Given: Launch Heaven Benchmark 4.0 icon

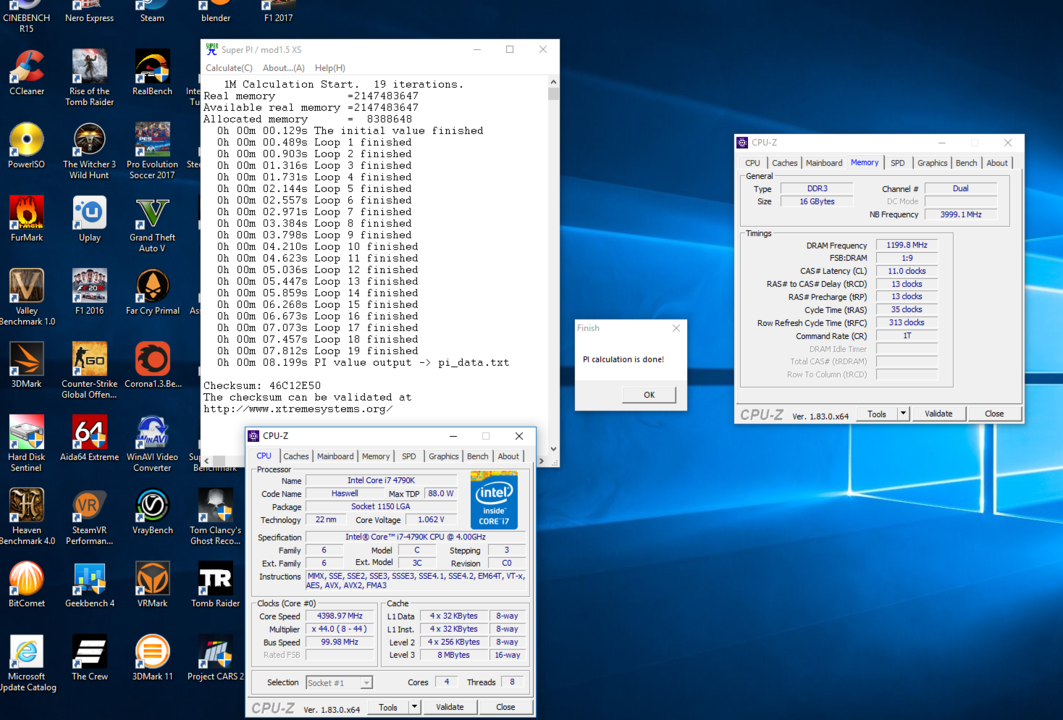Looking at the screenshot, I should pyautogui.click(x=26, y=517).
